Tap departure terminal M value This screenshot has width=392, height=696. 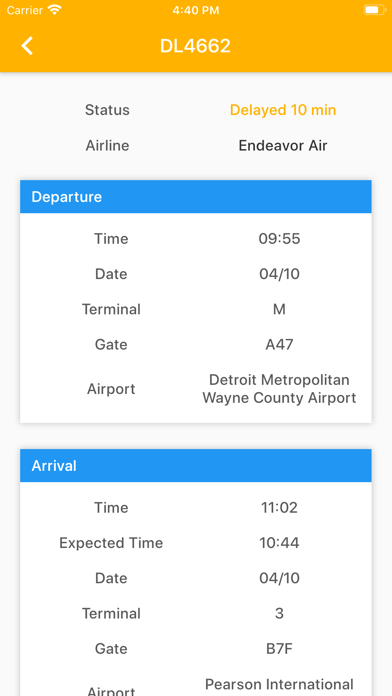point(279,309)
